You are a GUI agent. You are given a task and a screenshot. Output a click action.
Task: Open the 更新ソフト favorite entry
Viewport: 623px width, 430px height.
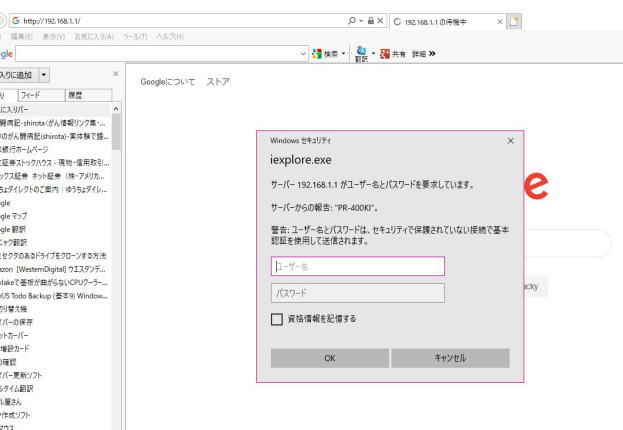pyautogui.click(x=21, y=375)
